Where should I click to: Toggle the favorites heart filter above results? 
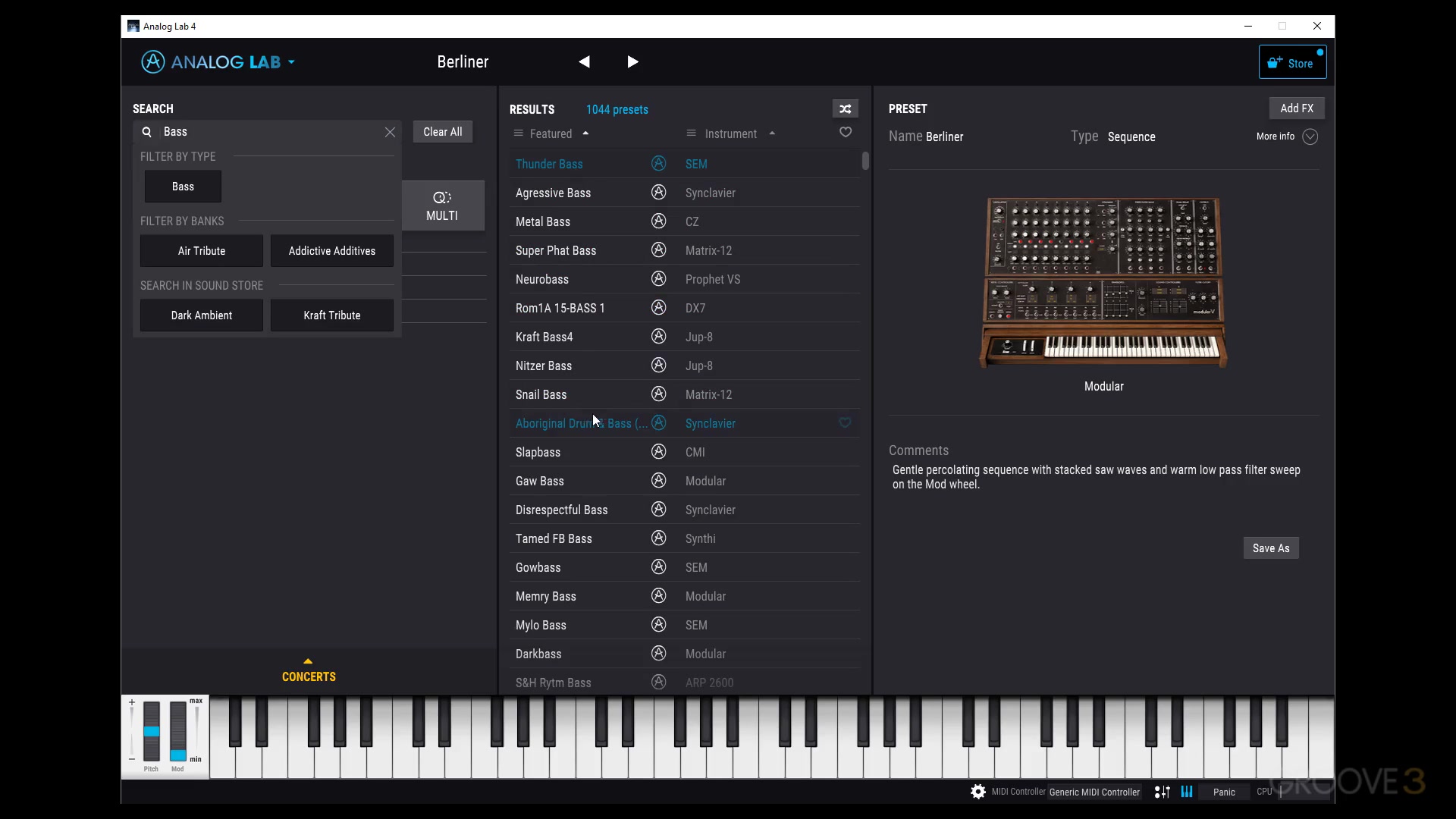846,131
